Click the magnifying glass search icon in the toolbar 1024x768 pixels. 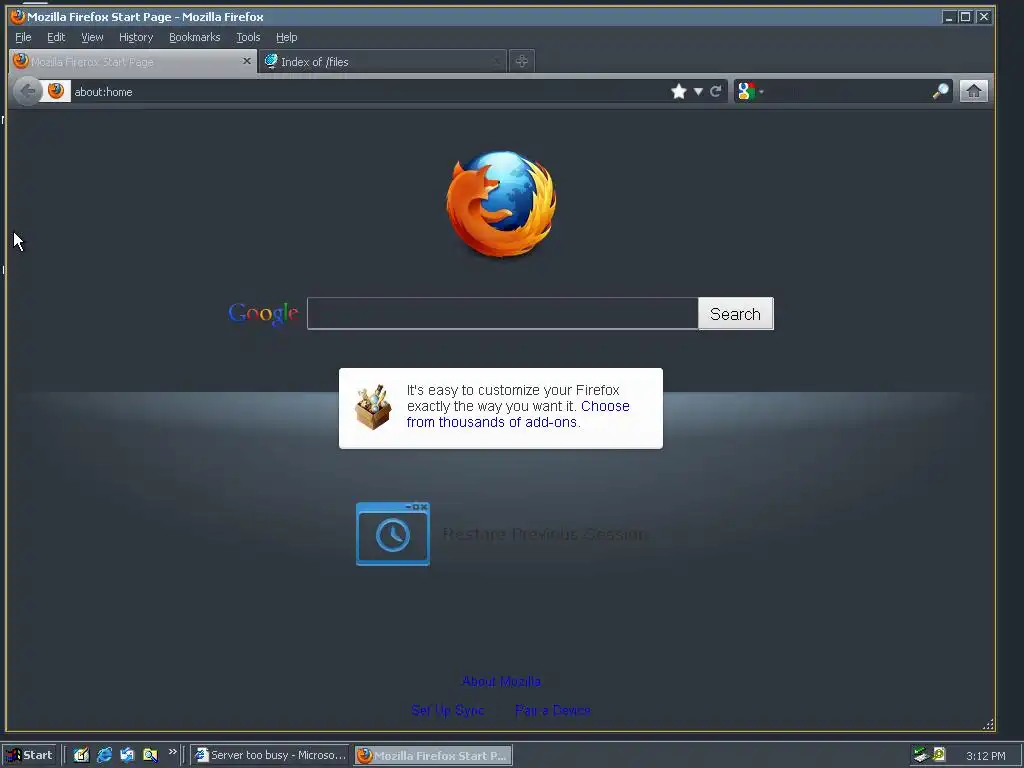tap(940, 91)
